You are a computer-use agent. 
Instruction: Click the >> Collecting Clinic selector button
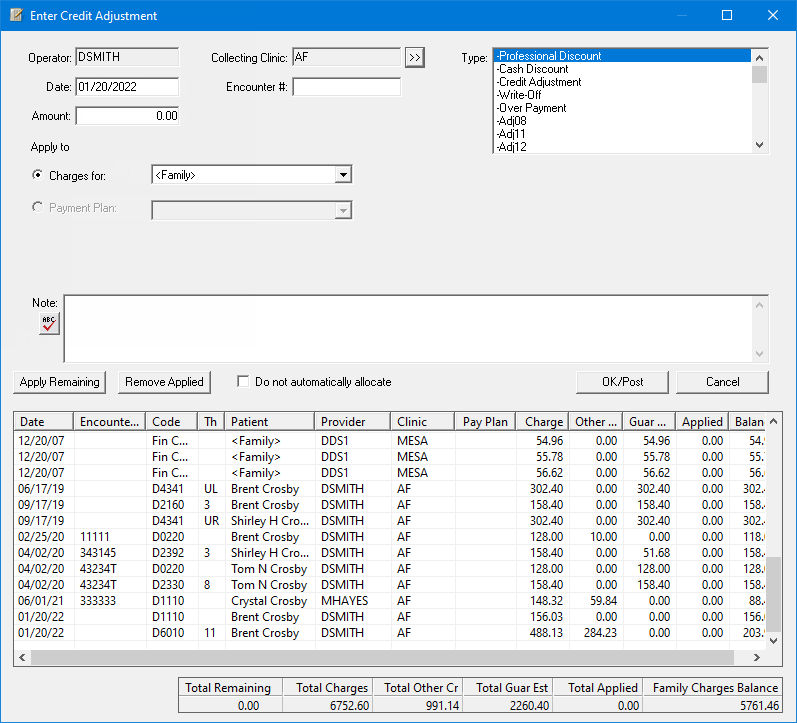click(x=415, y=58)
